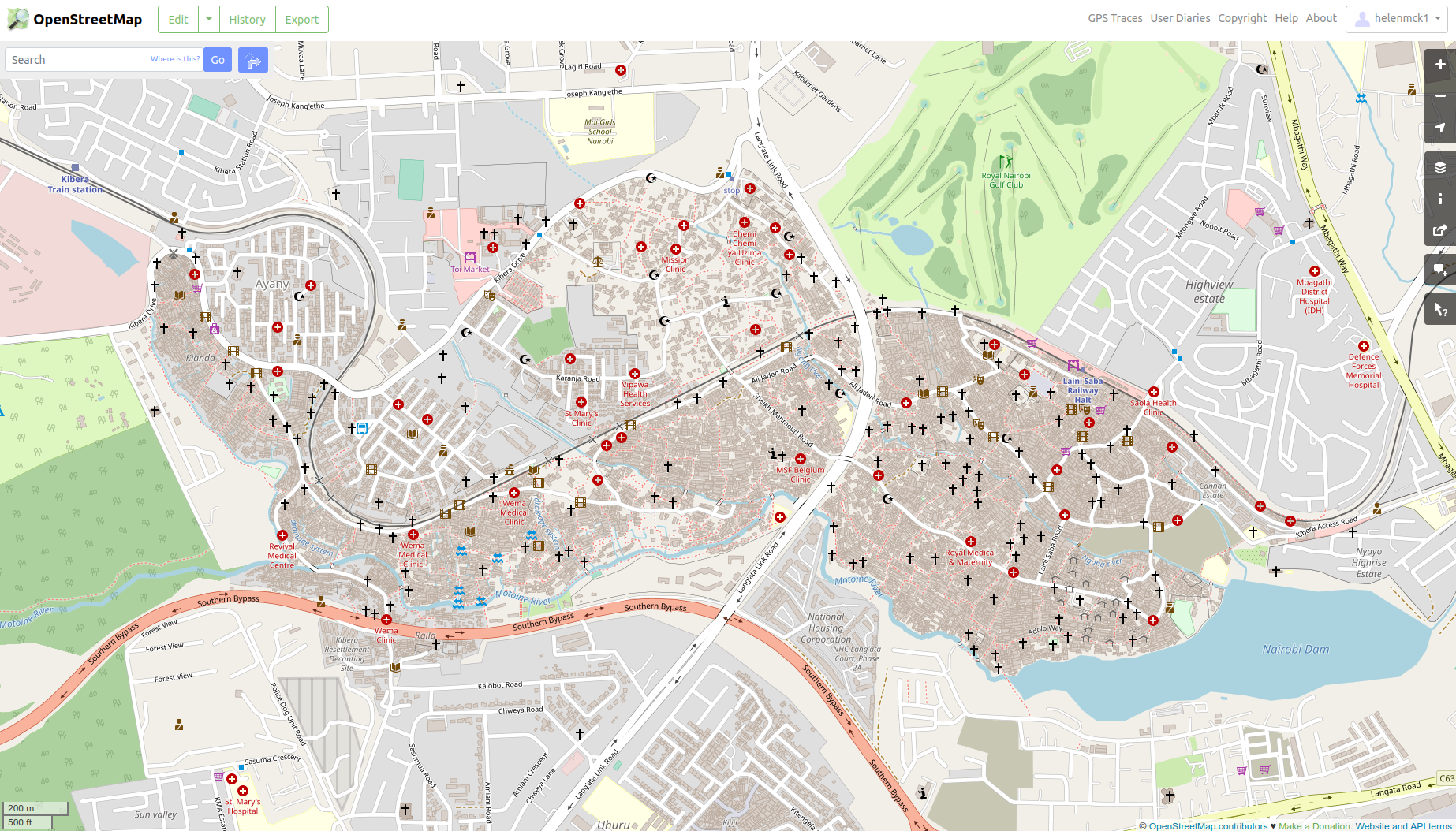This screenshot has width=1456, height=831.
Task: Click the Defence Forces Memorial Hospital marker
Action: coord(1364,346)
